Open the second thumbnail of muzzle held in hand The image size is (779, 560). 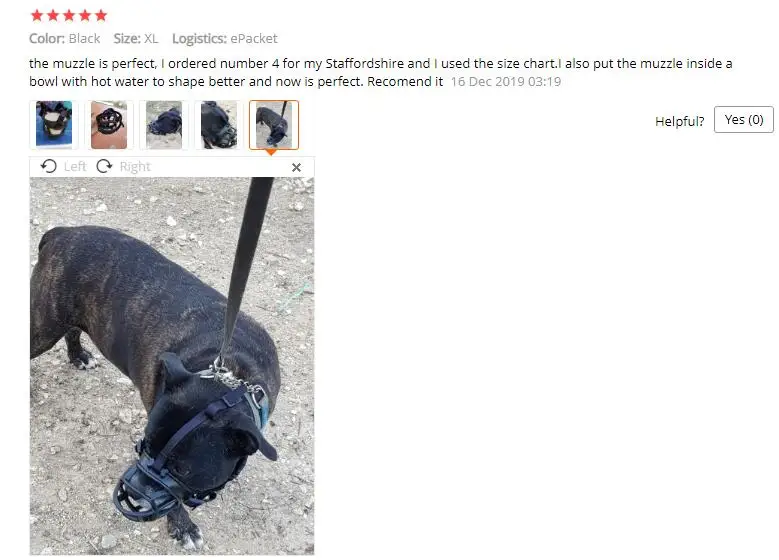109,125
